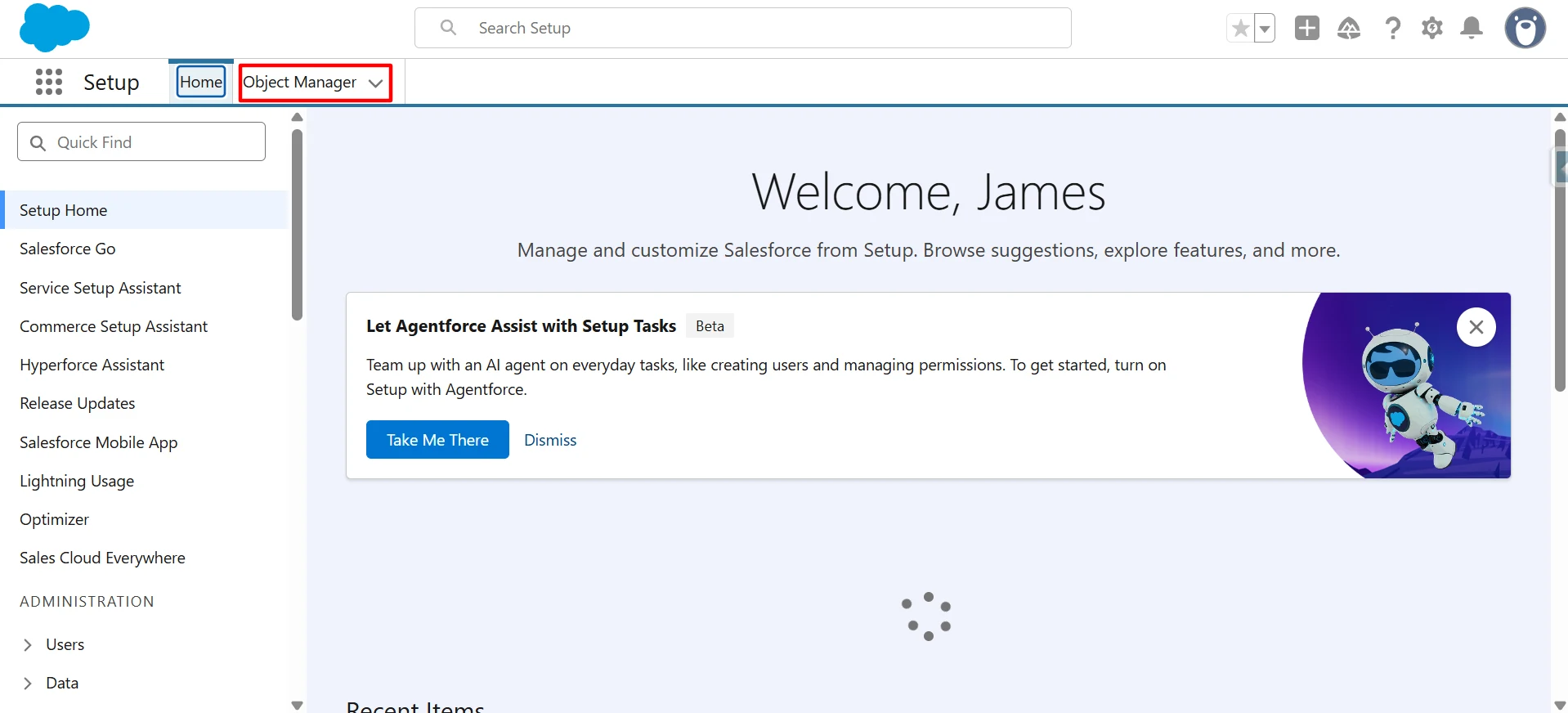1568x713 pixels.
Task: Click into the Quick Find box
Action: [x=141, y=142]
